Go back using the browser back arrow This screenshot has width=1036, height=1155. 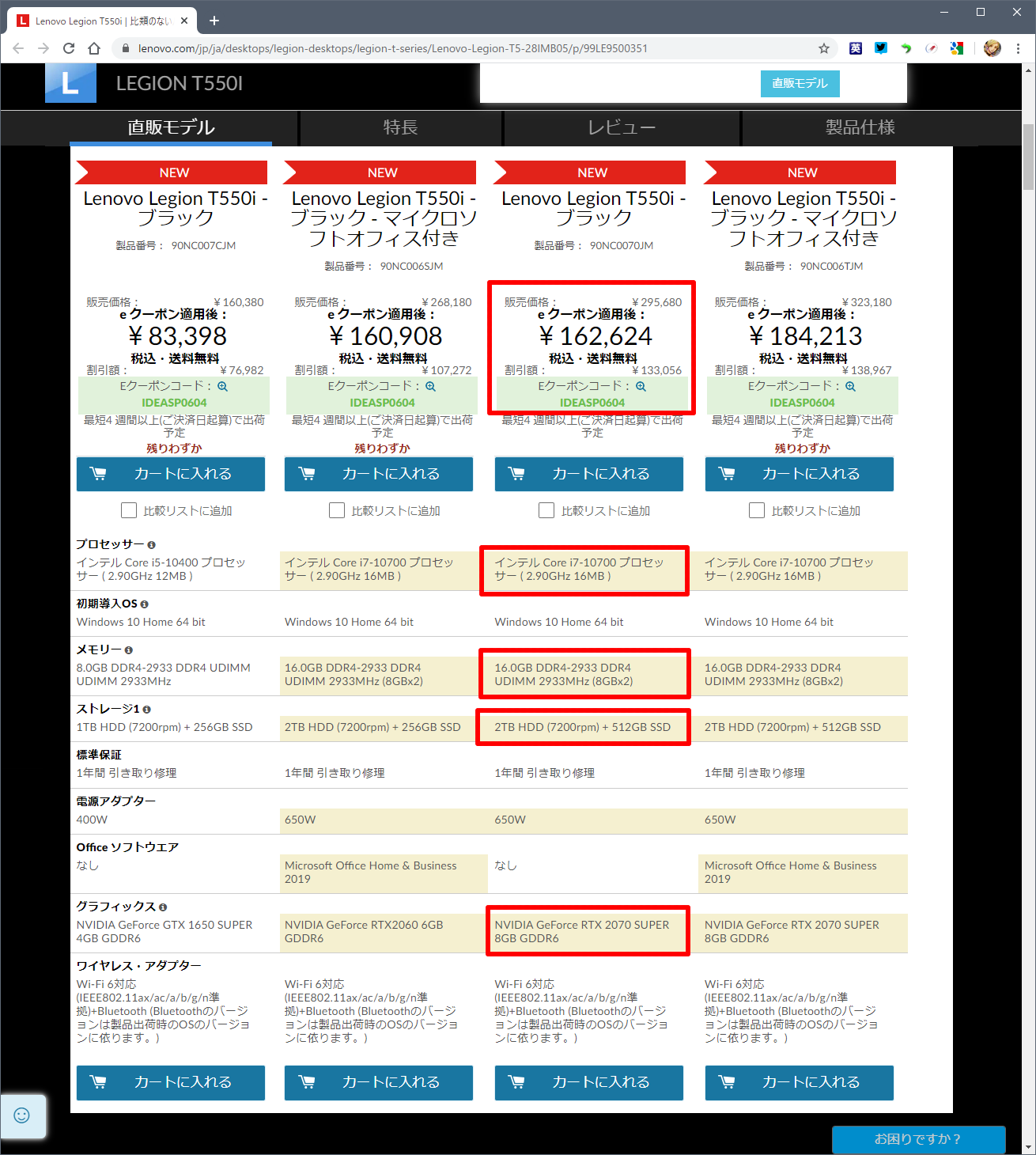coord(18,48)
